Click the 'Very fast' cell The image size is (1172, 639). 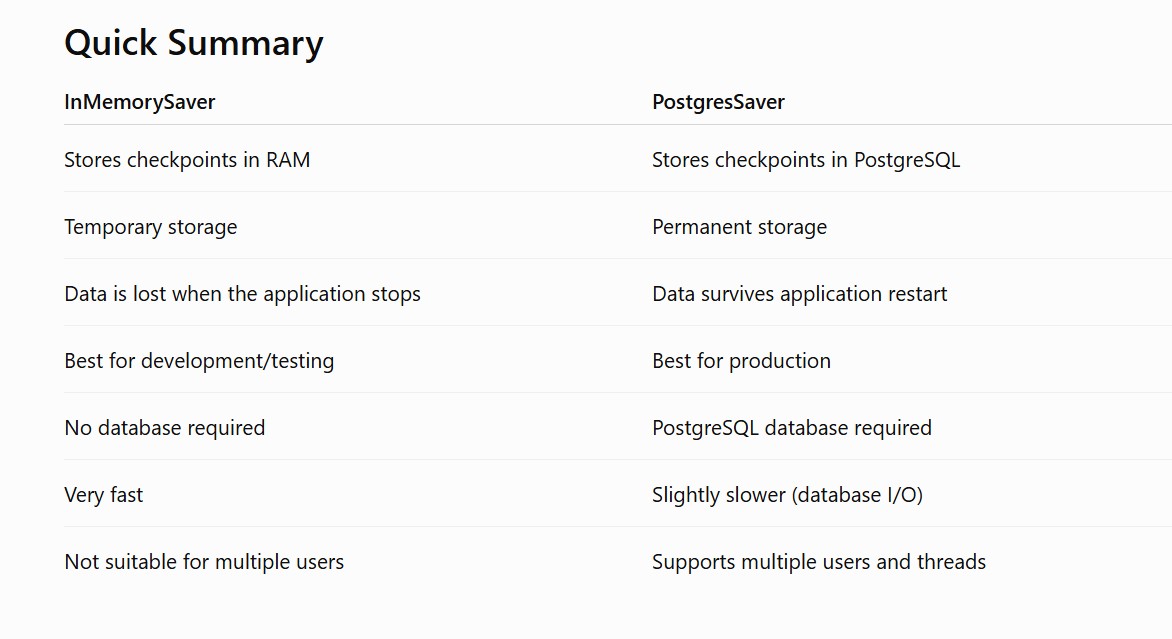pyautogui.click(x=103, y=495)
